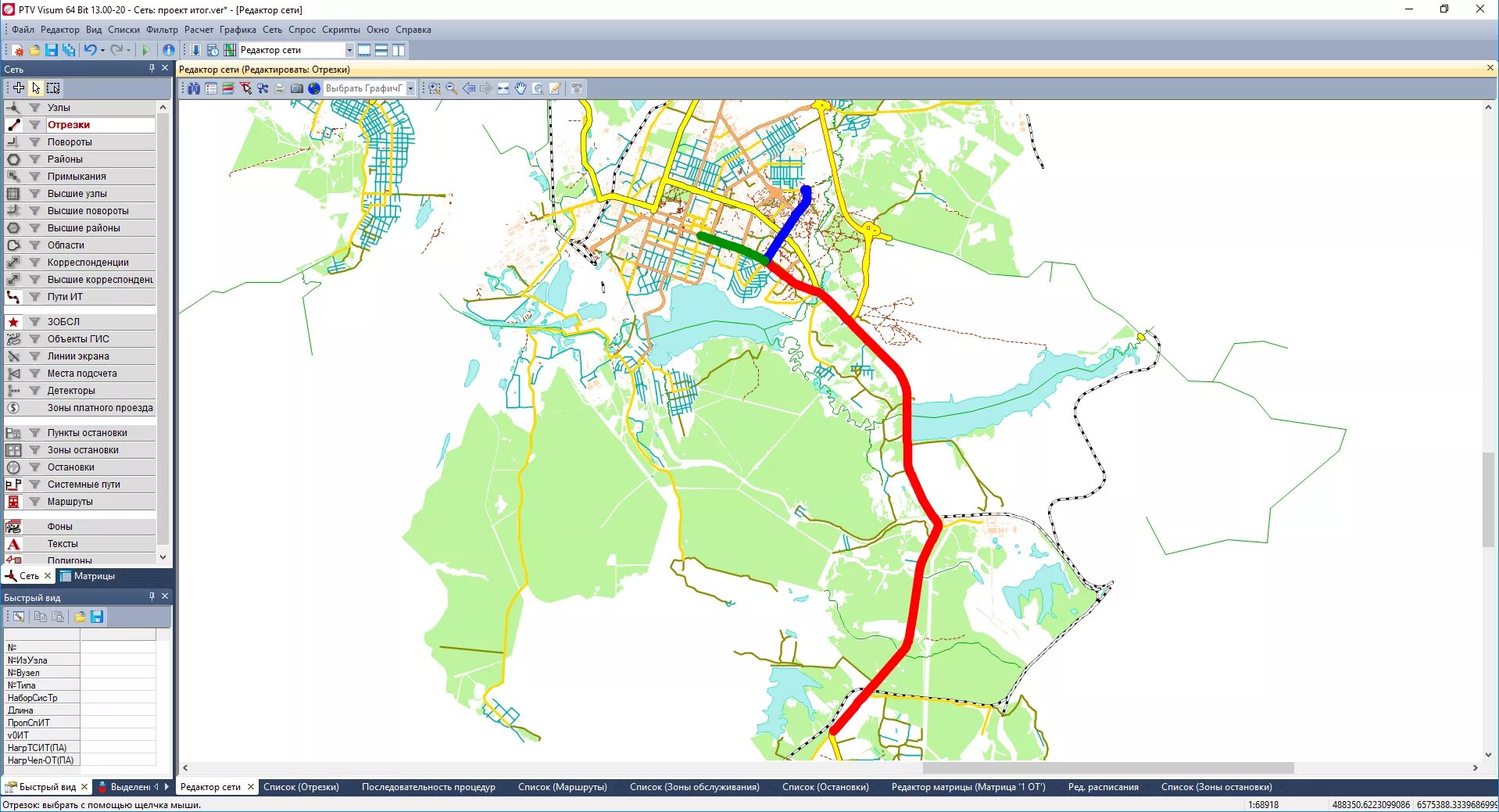Select the insert mode plus-cross tool
This screenshot has width=1499, height=812.
(19, 88)
